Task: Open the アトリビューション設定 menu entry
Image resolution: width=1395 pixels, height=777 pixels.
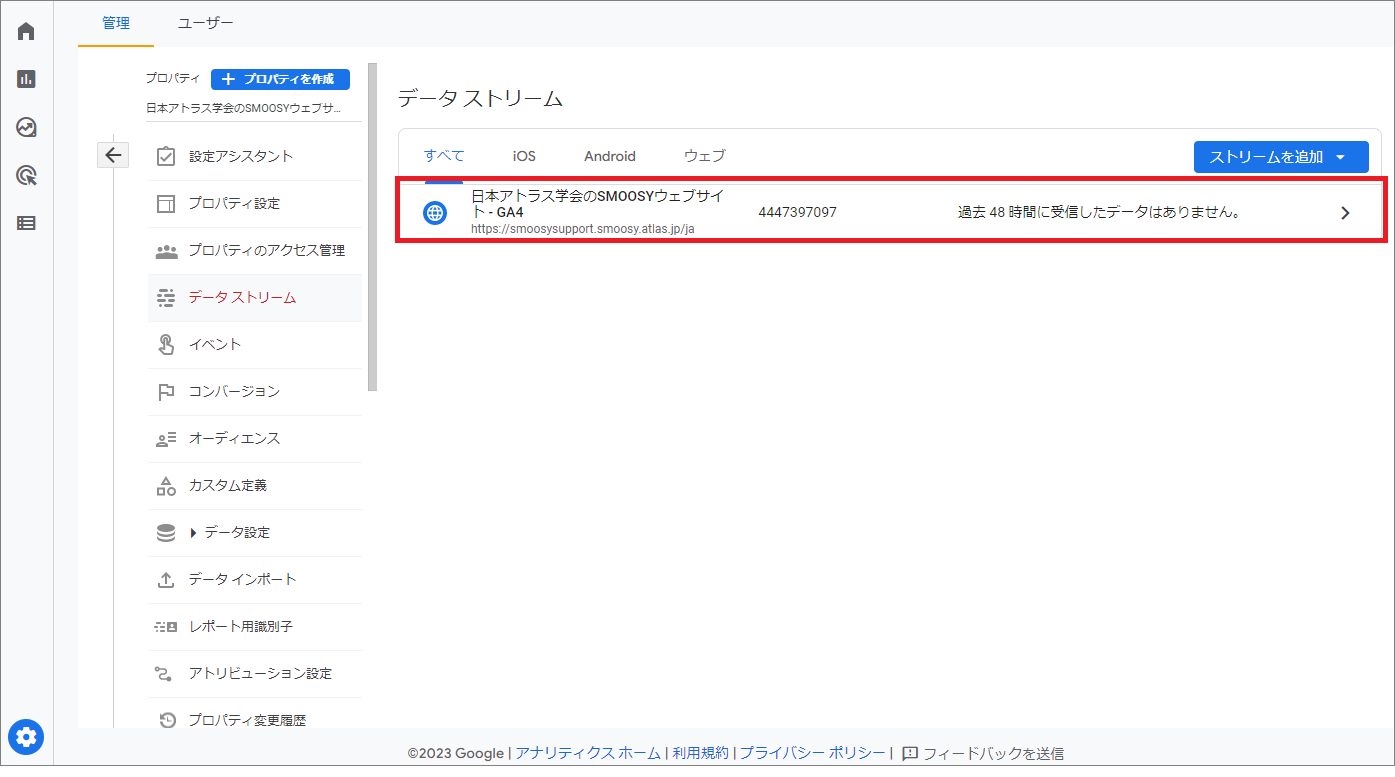Action: tap(260, 674)
